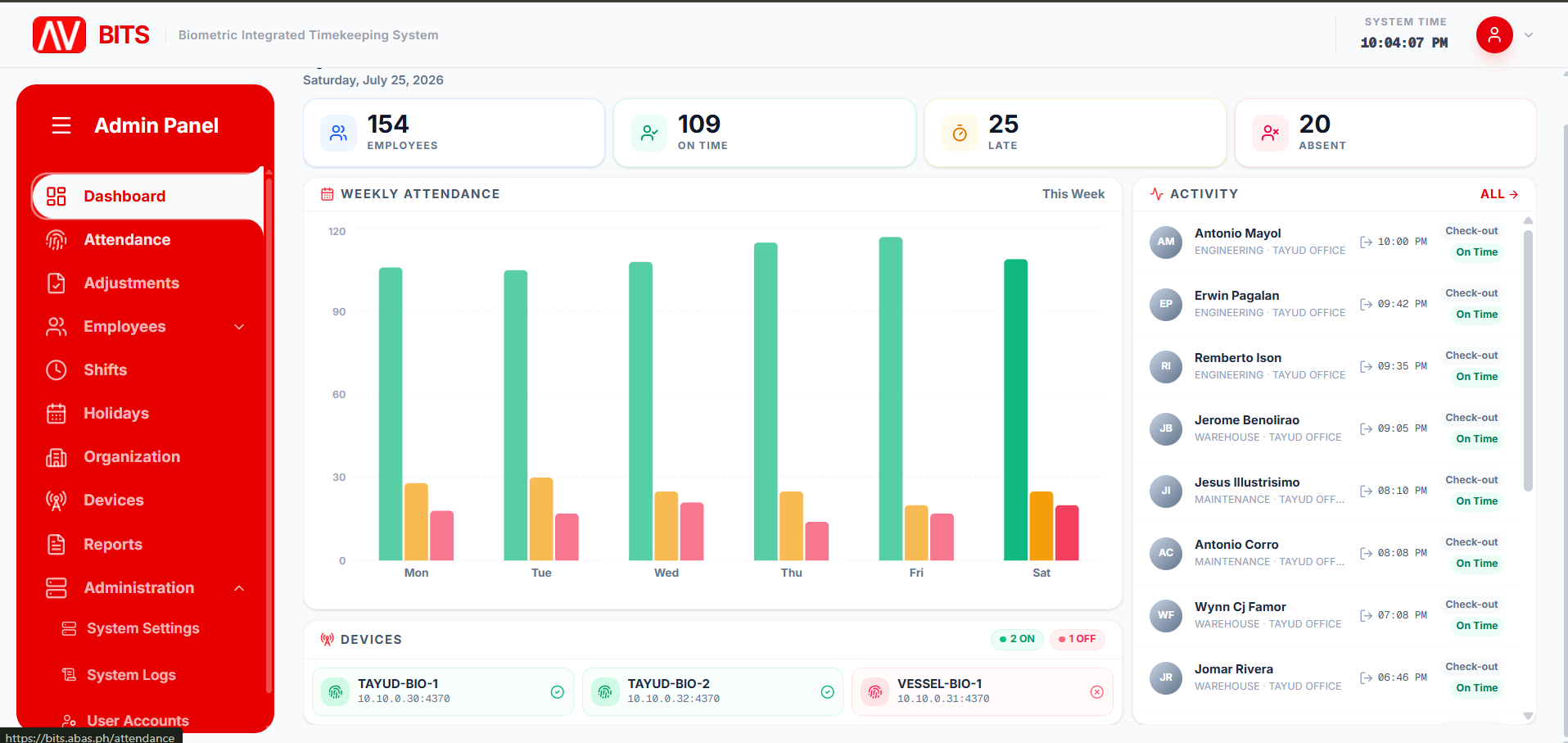Click the System Settings icon
1568x743 pixels.
pyautogui.click(x=69, y=628)
